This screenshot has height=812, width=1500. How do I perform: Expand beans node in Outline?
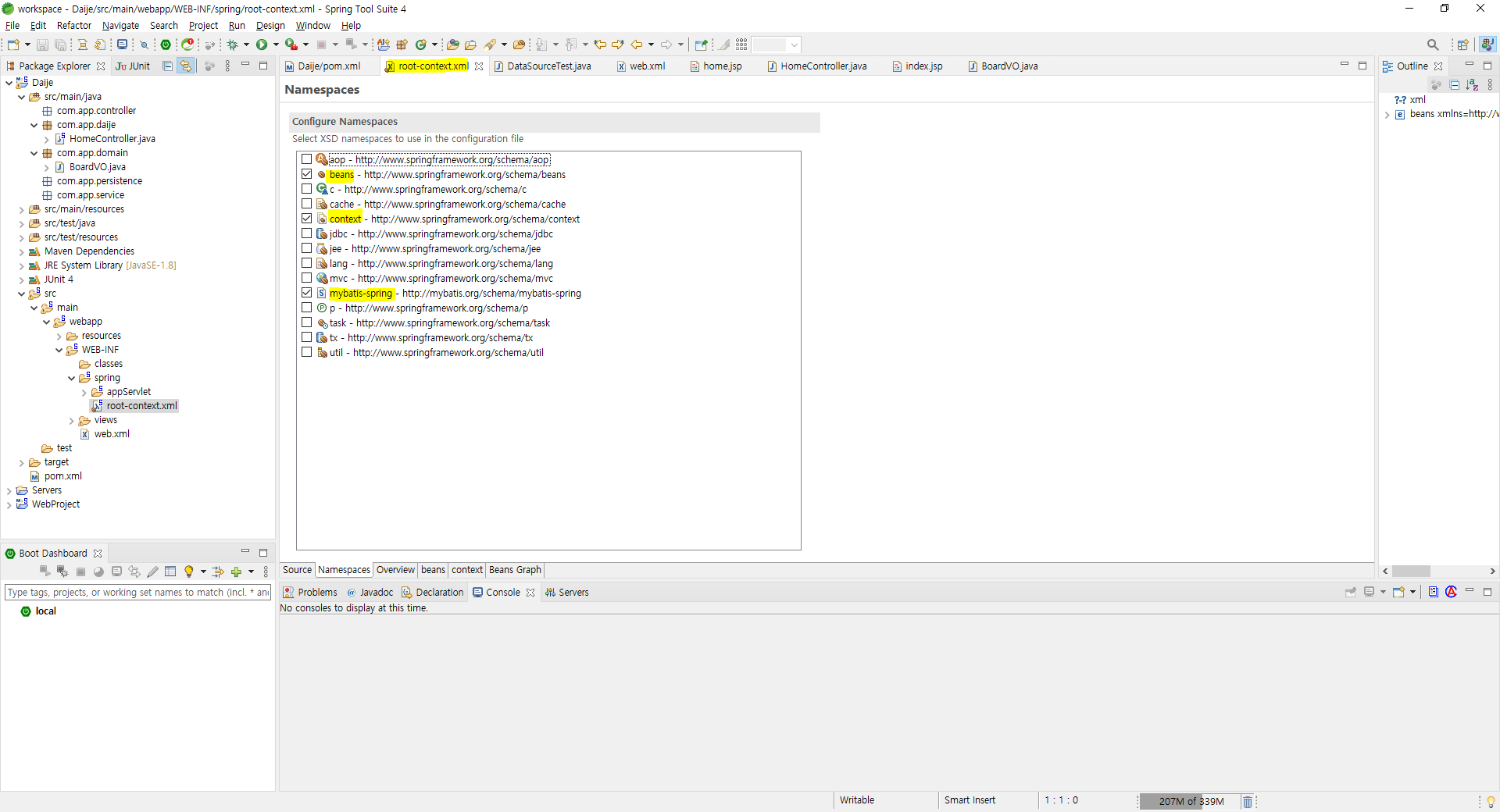pos(1387,114)
